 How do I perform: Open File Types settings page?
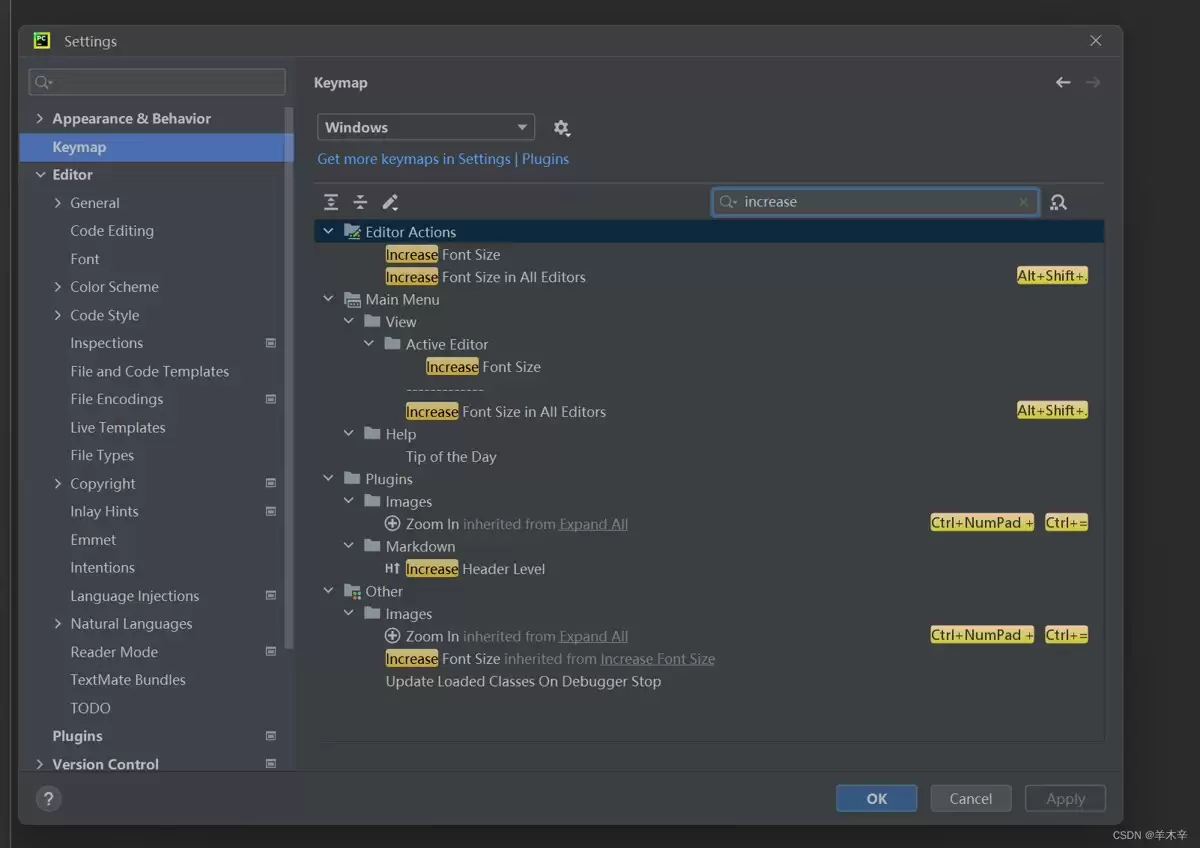(x=102, y=455)
